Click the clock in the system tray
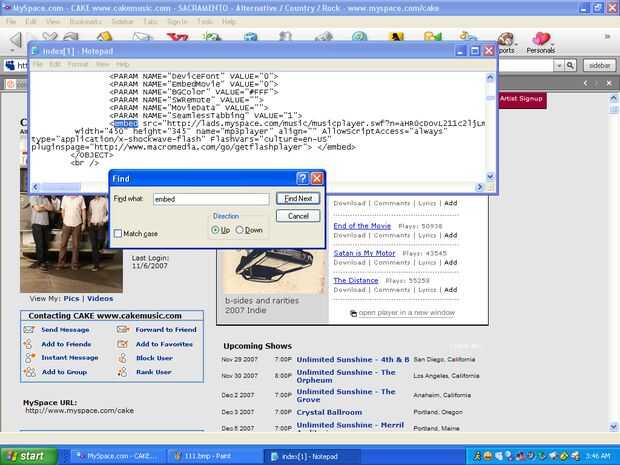The width and height of the screenshot is (620, 465). [598, 456]
